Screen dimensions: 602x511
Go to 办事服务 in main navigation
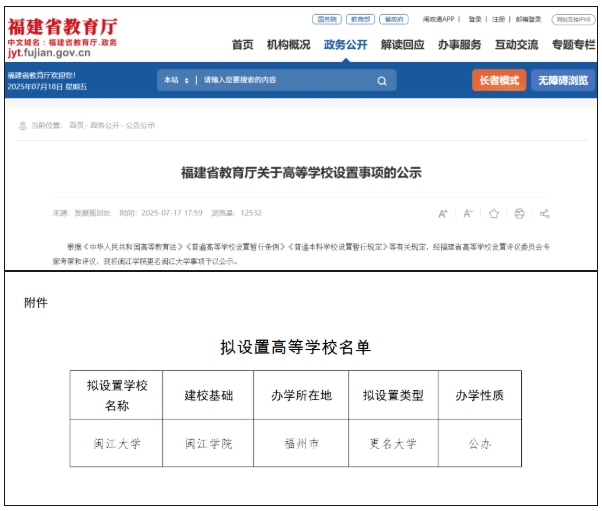point(459,45)
